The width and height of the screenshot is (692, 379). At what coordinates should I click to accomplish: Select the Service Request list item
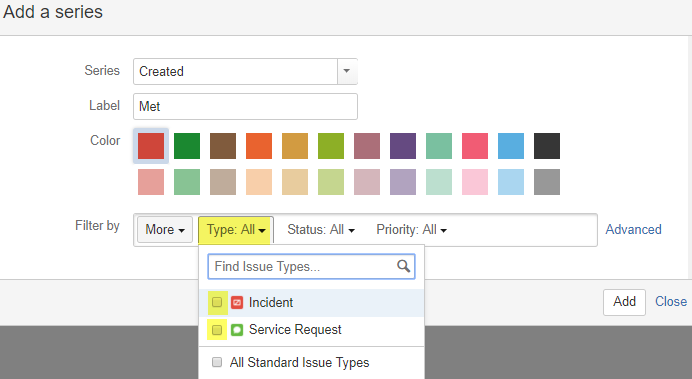click(x=312, y=330)
